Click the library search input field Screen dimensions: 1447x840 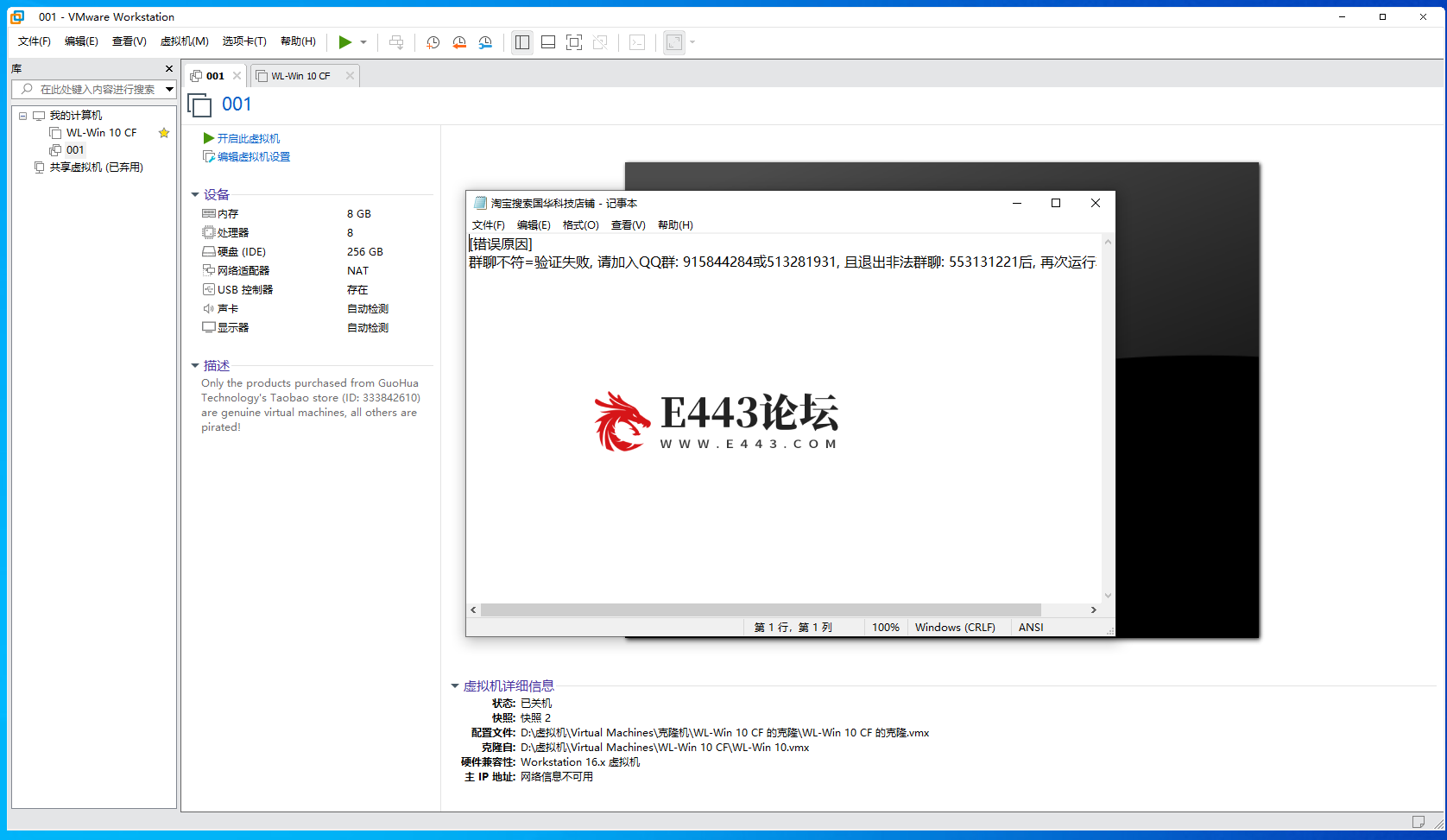click(87, 89)
